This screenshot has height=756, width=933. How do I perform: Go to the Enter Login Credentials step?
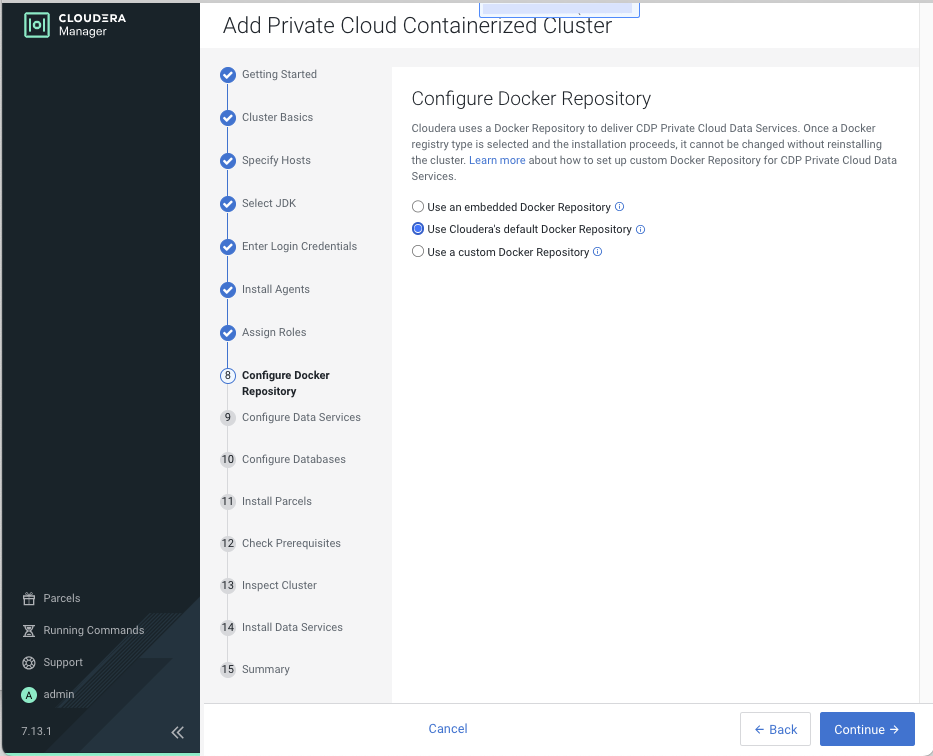tap(299, 246)
